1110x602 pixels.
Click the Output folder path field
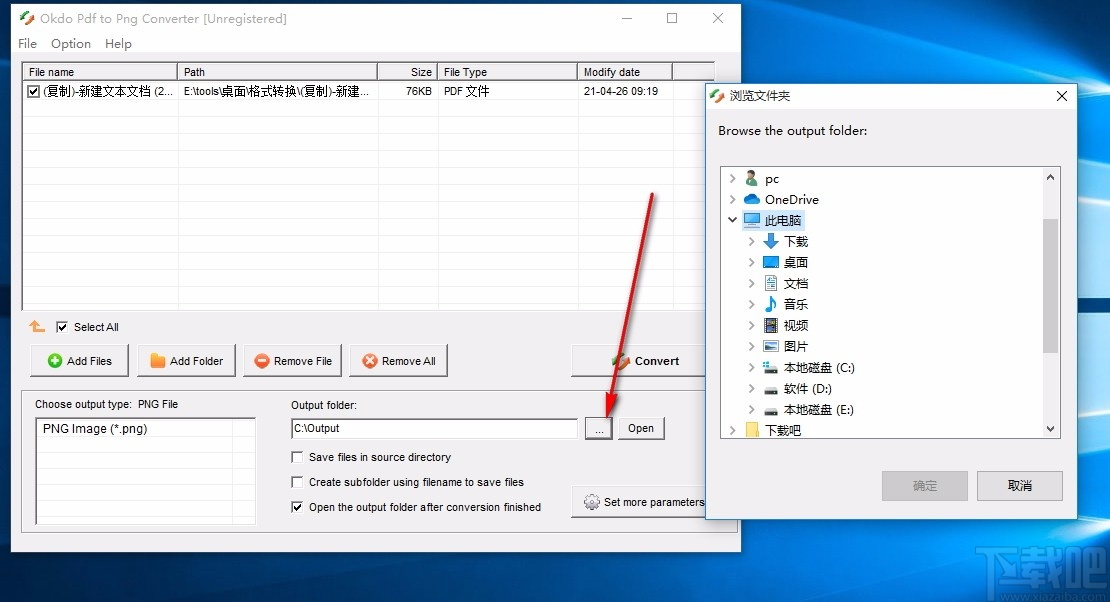pos(433,428)
